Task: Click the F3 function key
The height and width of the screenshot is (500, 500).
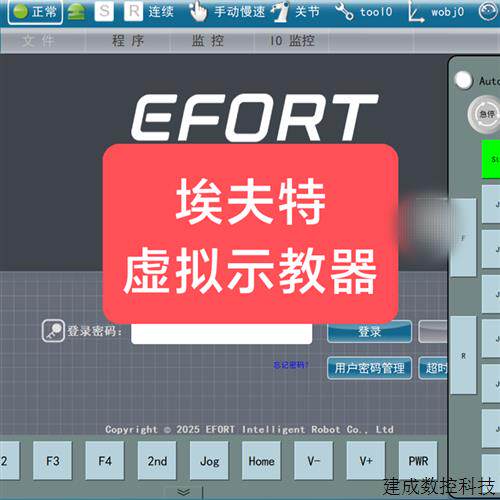Action: (53, 461)
